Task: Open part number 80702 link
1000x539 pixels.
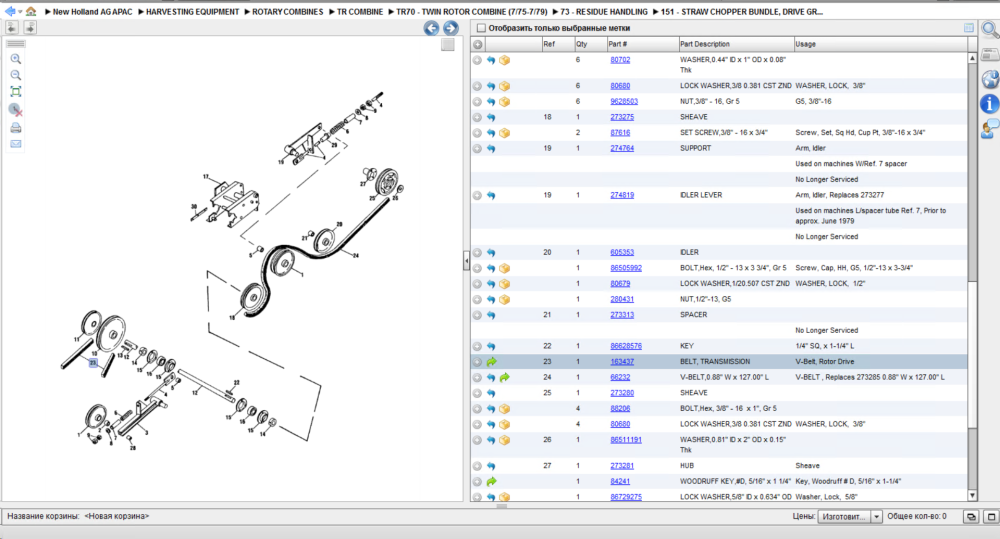Action: coord(620,60)
